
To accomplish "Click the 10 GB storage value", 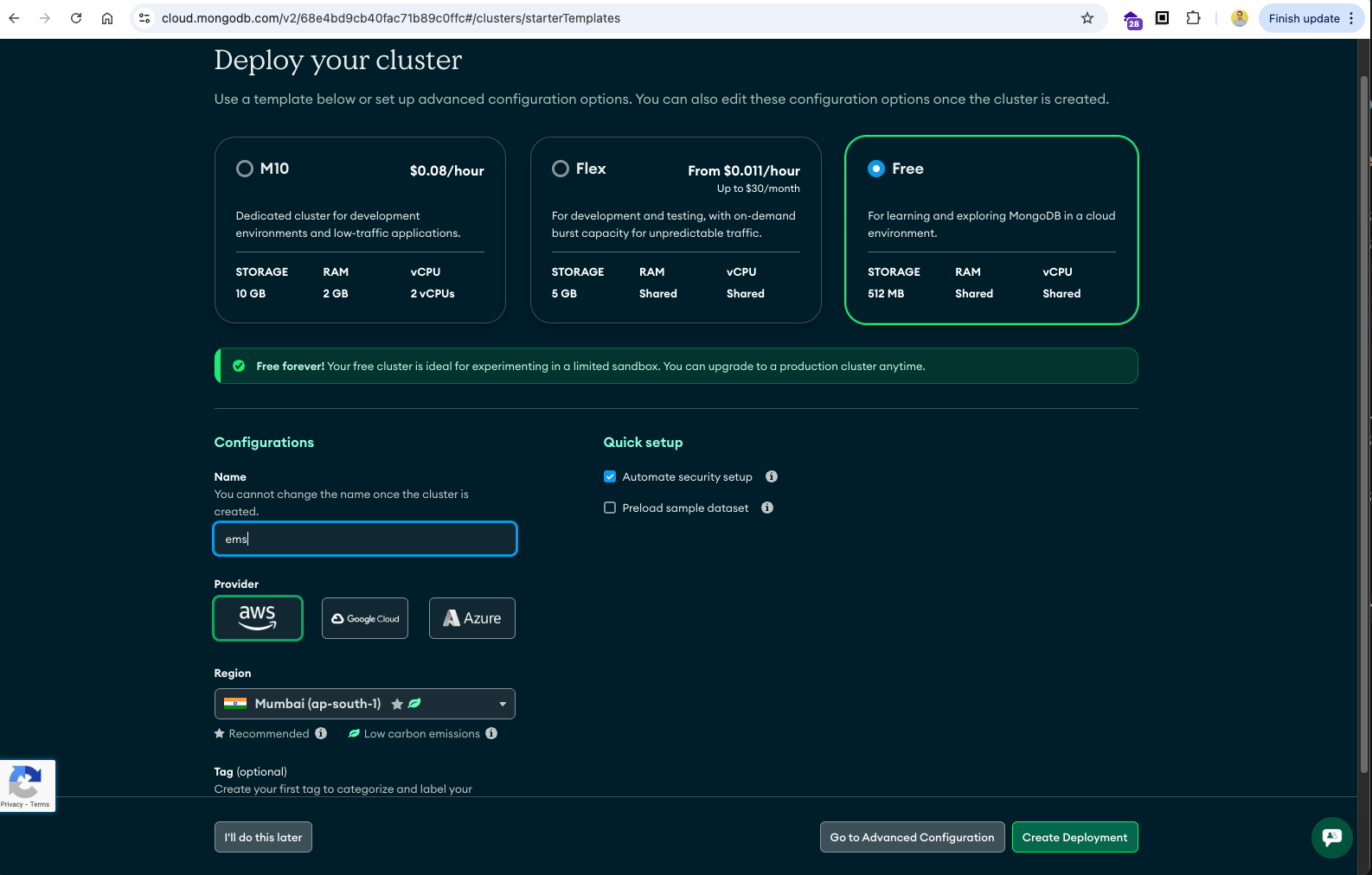I will point(251,293).
